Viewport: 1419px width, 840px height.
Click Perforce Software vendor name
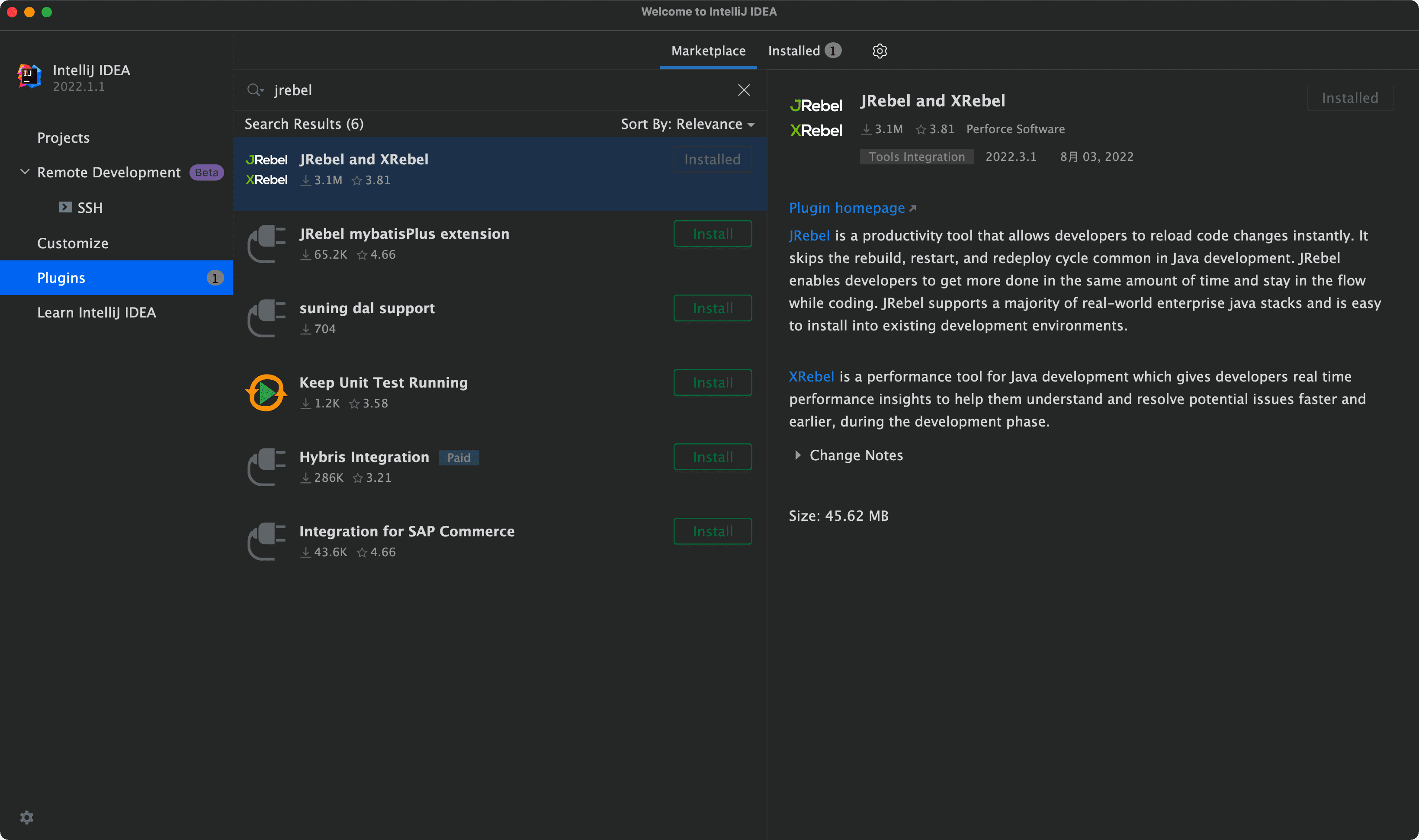[1015, 129]
